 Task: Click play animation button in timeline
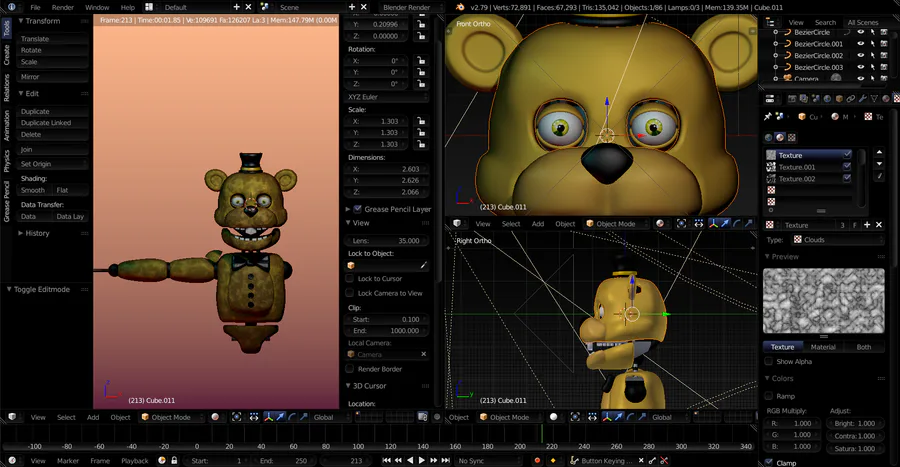422,460
